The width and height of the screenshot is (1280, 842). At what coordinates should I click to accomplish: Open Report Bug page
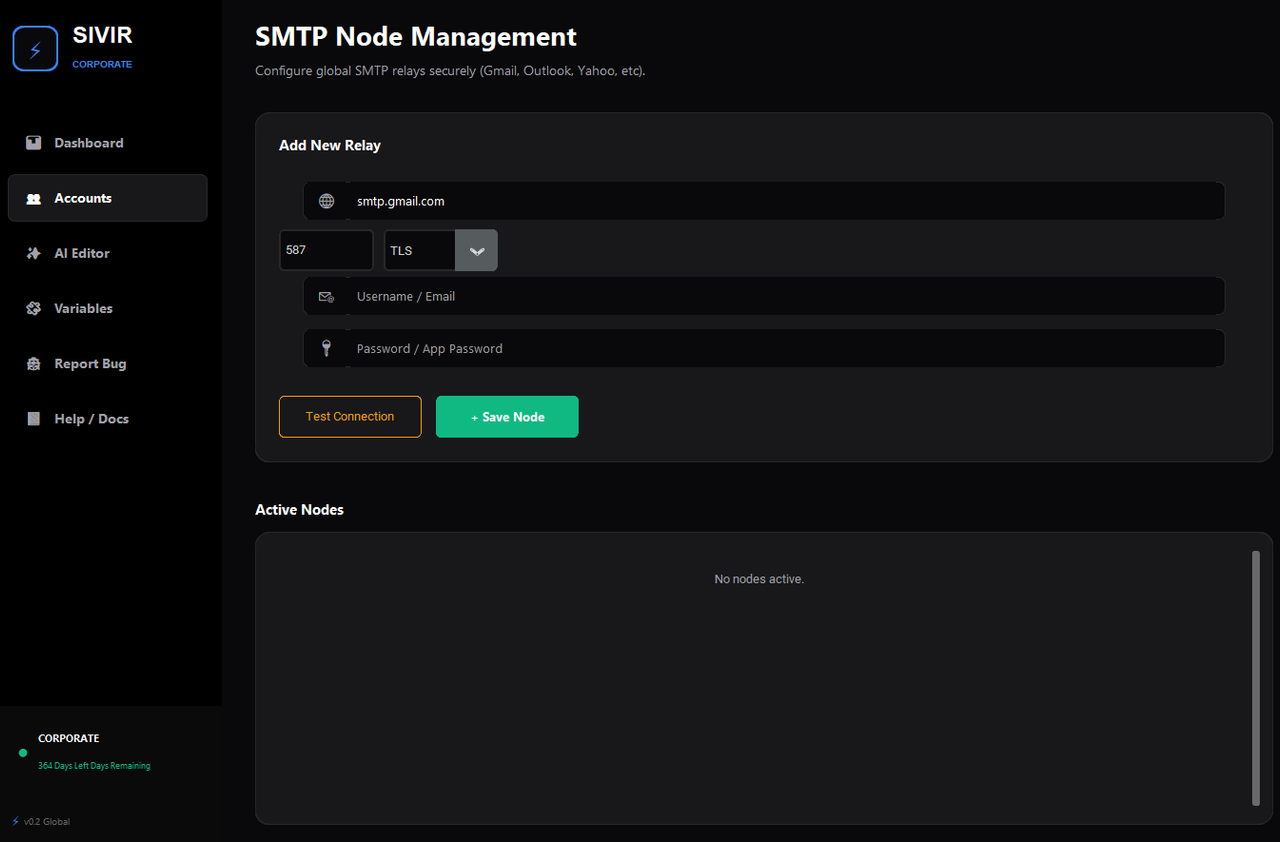(107, 364)
